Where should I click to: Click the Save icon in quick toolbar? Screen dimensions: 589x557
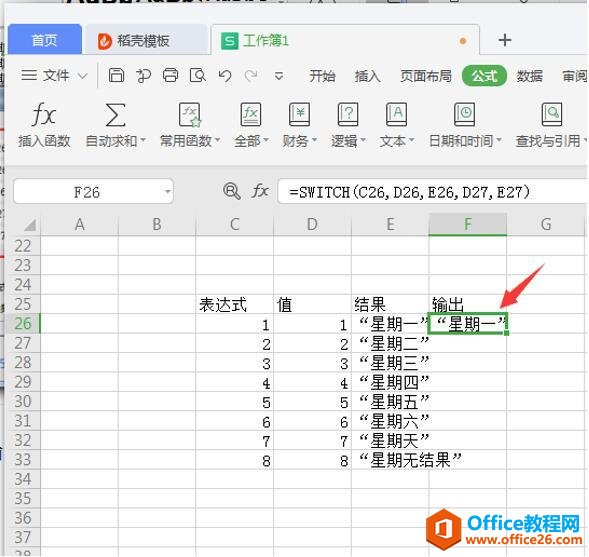click(116, 75)
